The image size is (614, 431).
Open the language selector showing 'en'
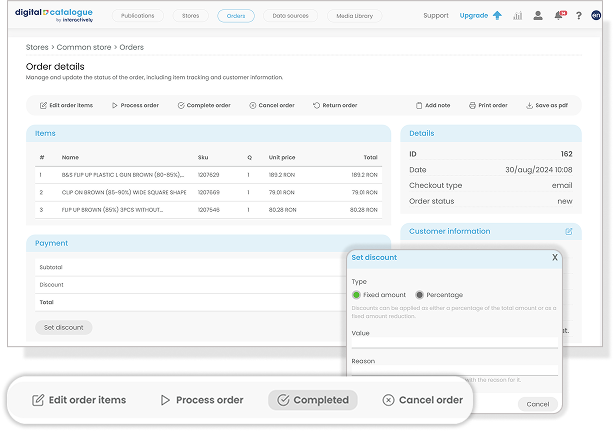[x=597, y=16]
